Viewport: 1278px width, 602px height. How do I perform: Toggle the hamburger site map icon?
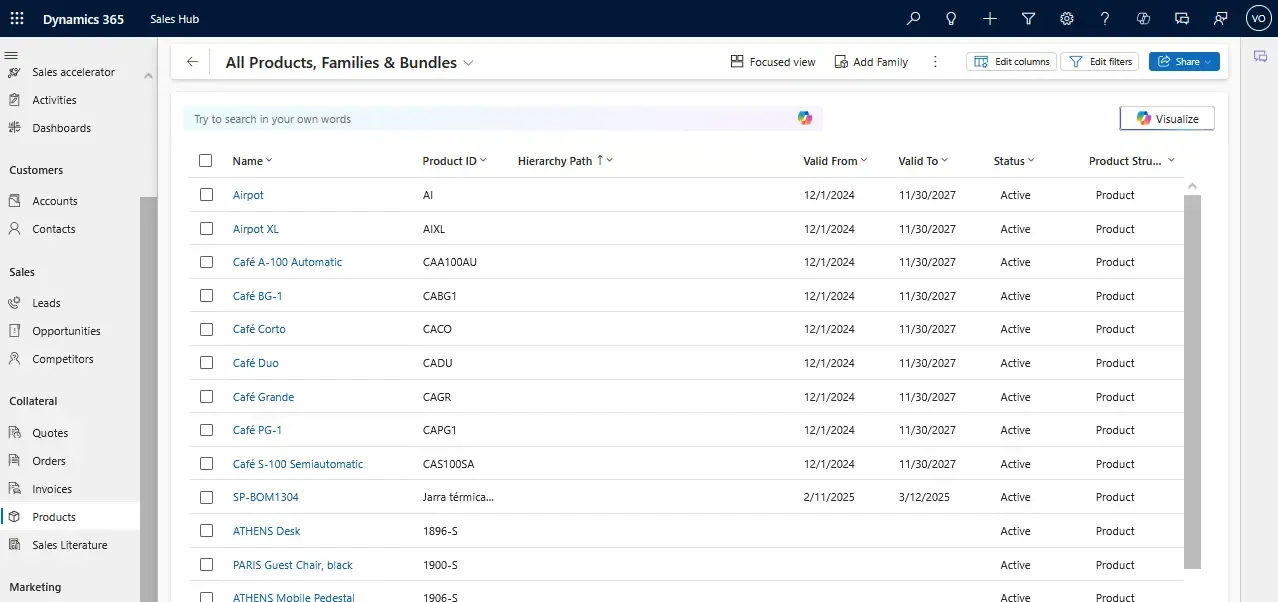point(11,55)
